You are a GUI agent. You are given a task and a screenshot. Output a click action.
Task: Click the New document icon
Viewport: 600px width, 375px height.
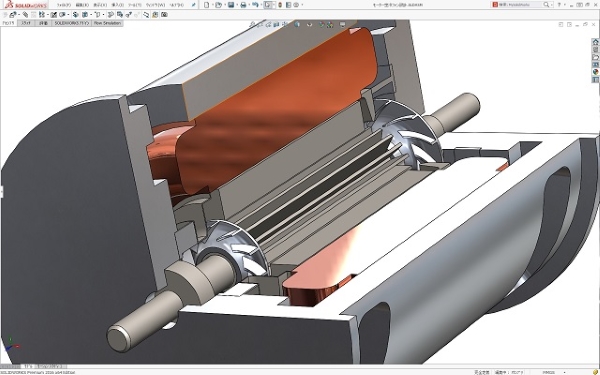[207, 5]
